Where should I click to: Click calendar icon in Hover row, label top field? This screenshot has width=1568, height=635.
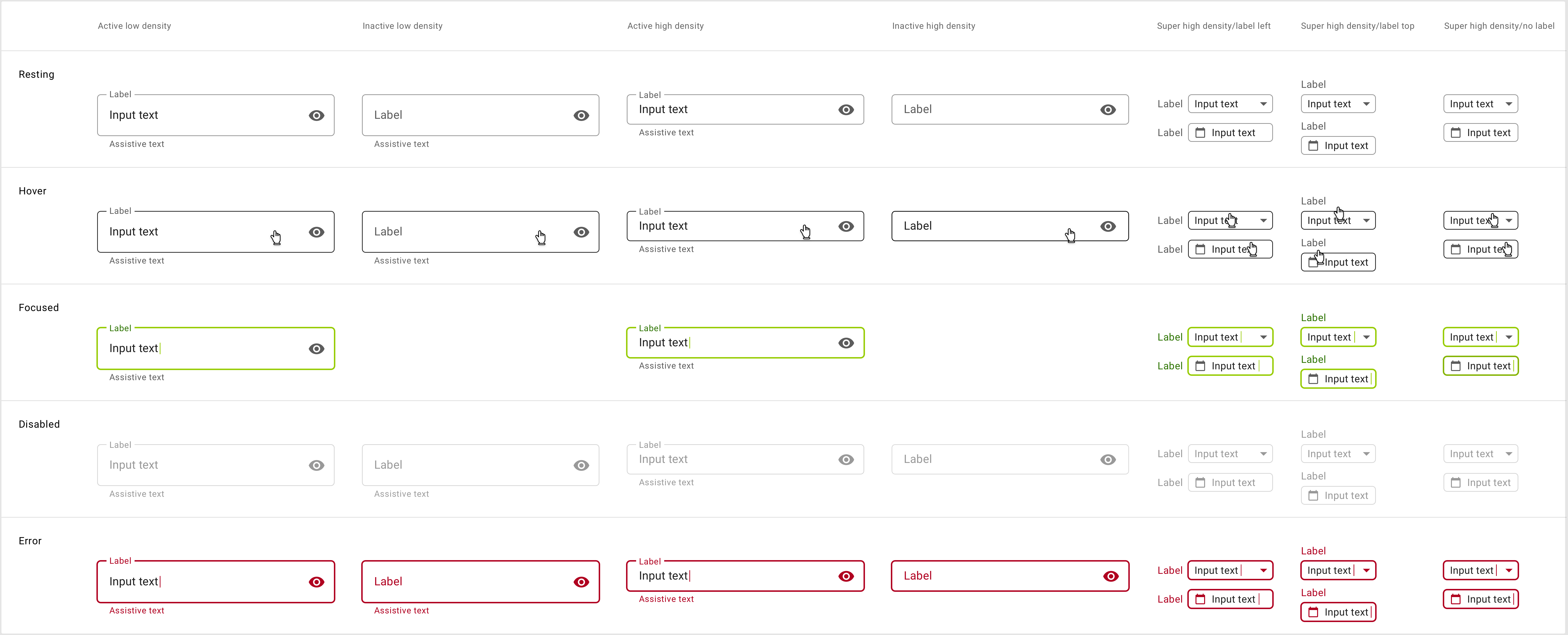[1313, 262]
